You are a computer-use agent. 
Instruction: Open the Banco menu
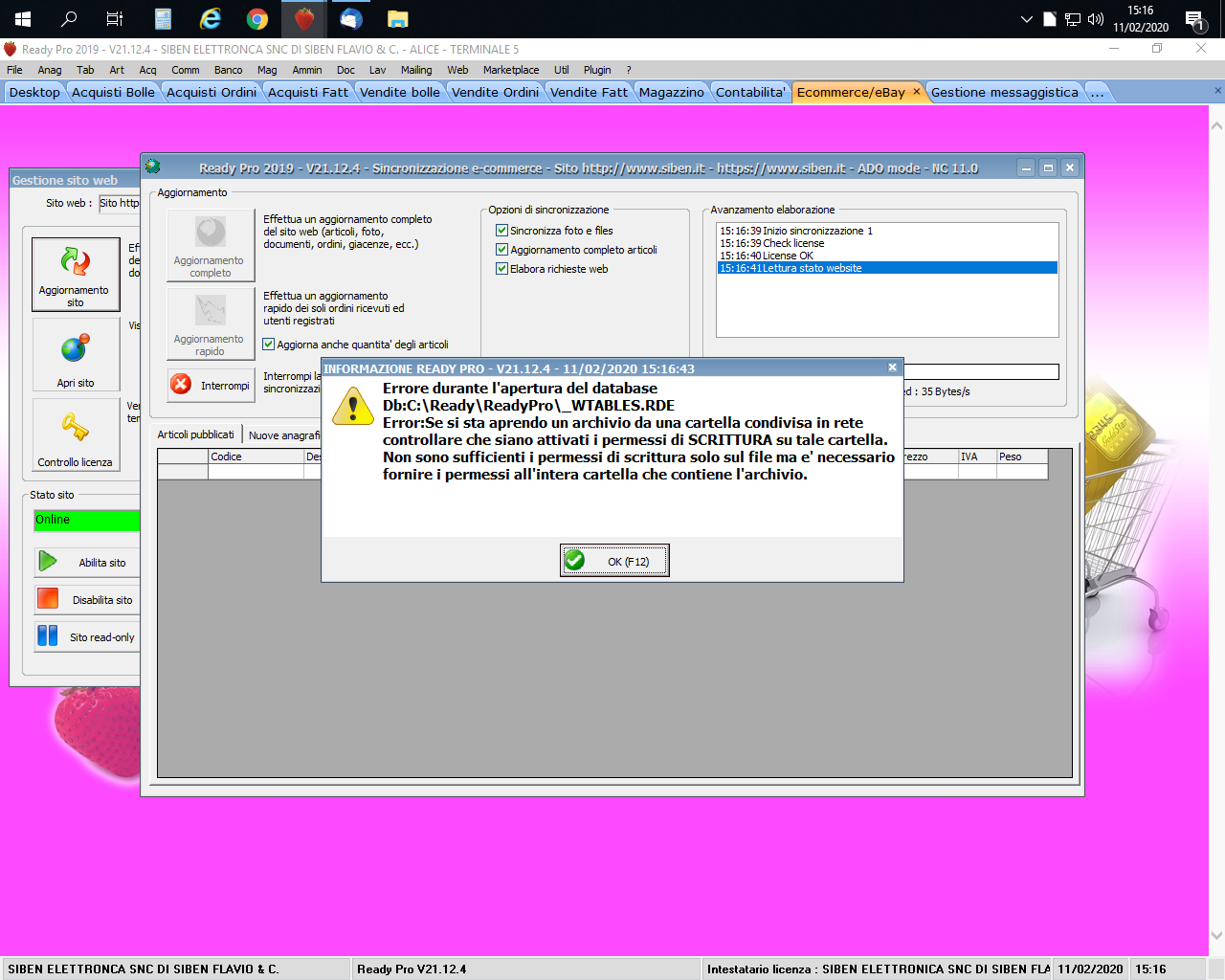point(228,70)
